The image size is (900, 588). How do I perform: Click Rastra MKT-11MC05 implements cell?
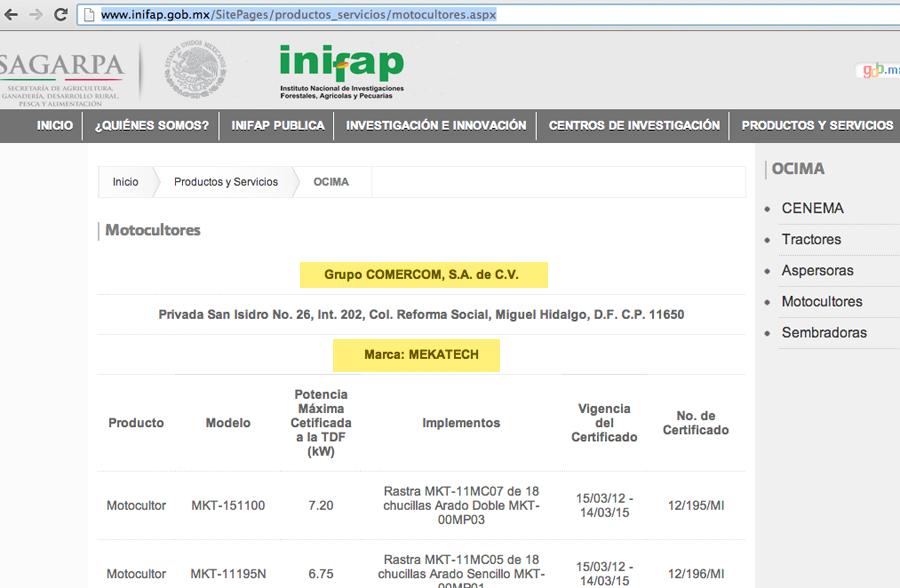461,571
